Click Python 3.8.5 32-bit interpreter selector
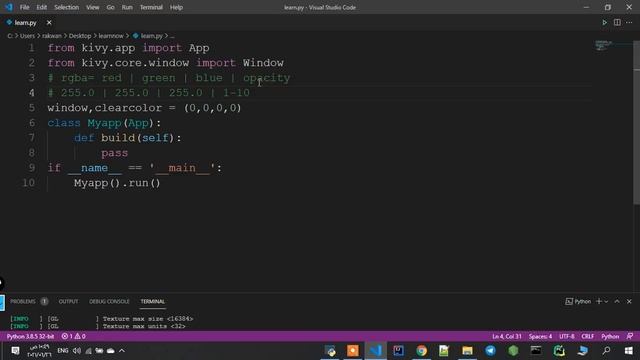 tap(30, 337)
